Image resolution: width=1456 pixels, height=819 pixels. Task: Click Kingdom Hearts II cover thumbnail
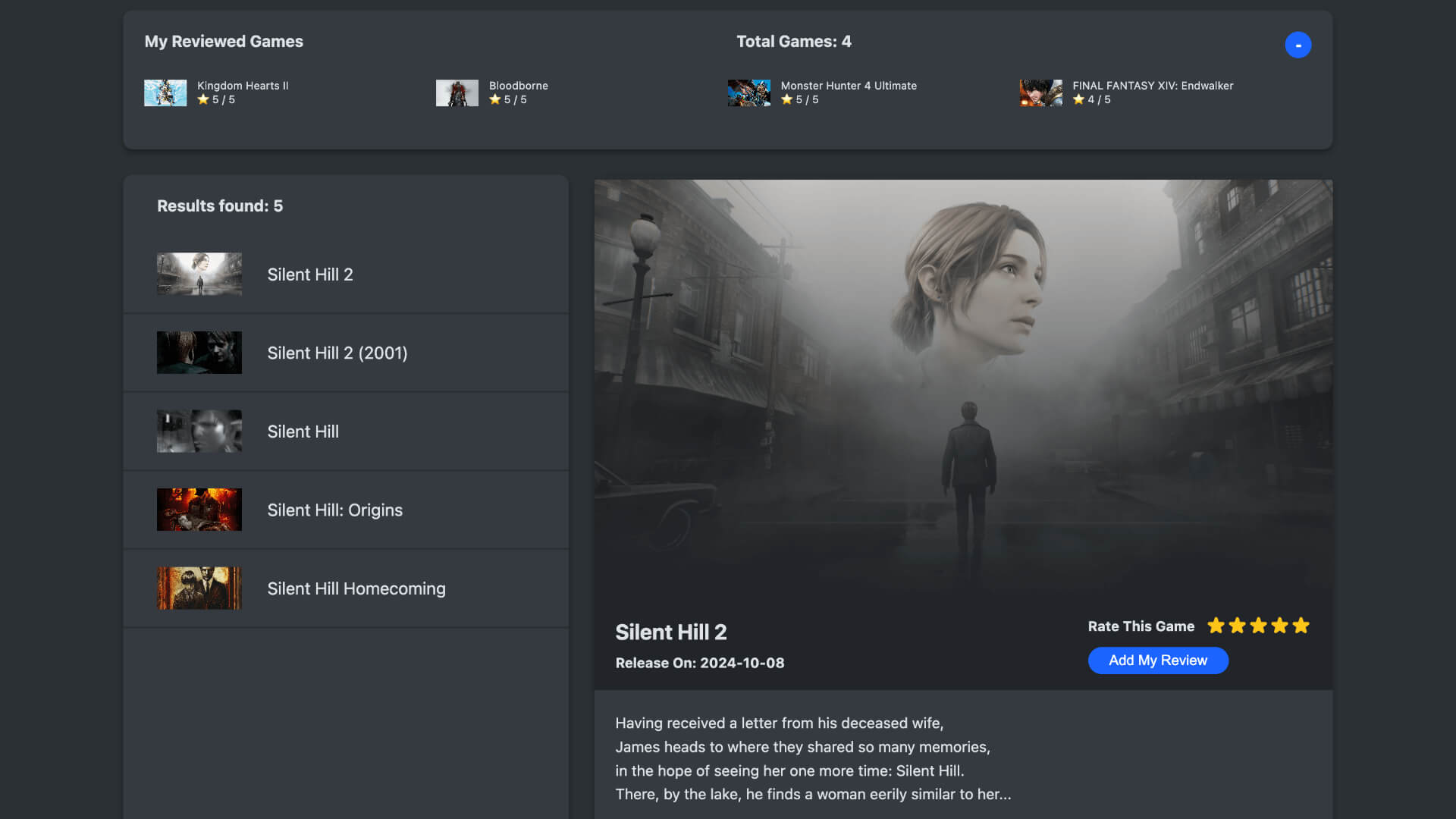point(165,93)
